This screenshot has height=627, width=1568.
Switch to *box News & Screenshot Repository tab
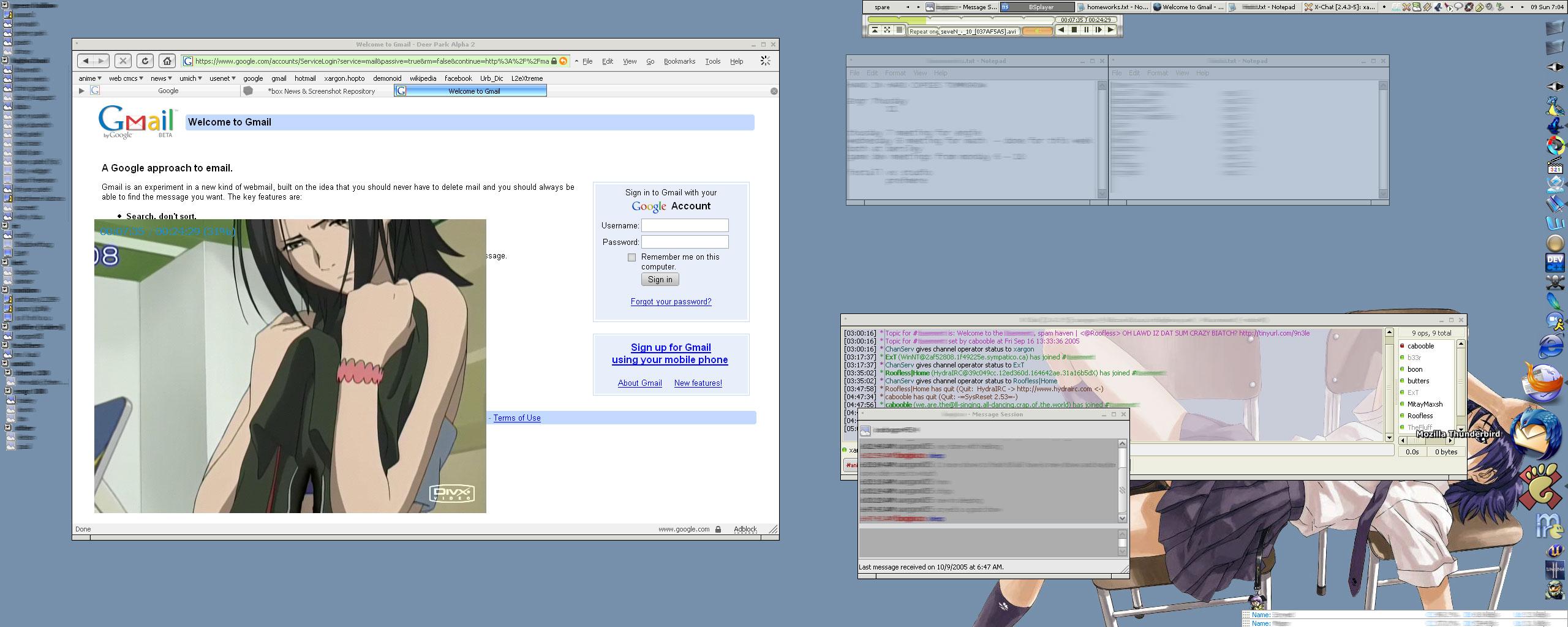pyautogui.click(x=318, y=91)
